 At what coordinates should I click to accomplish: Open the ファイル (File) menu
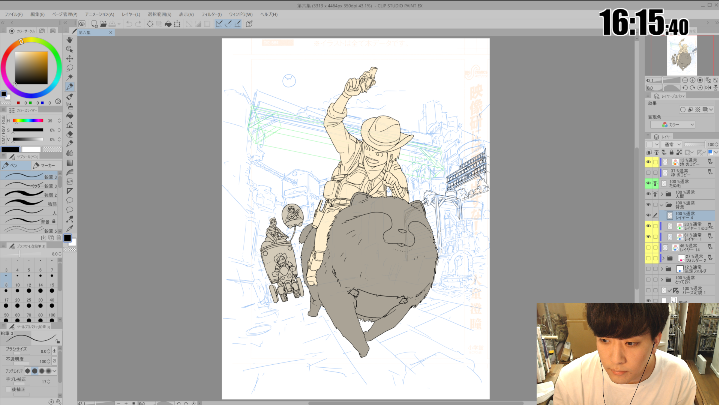coord(14,14)
